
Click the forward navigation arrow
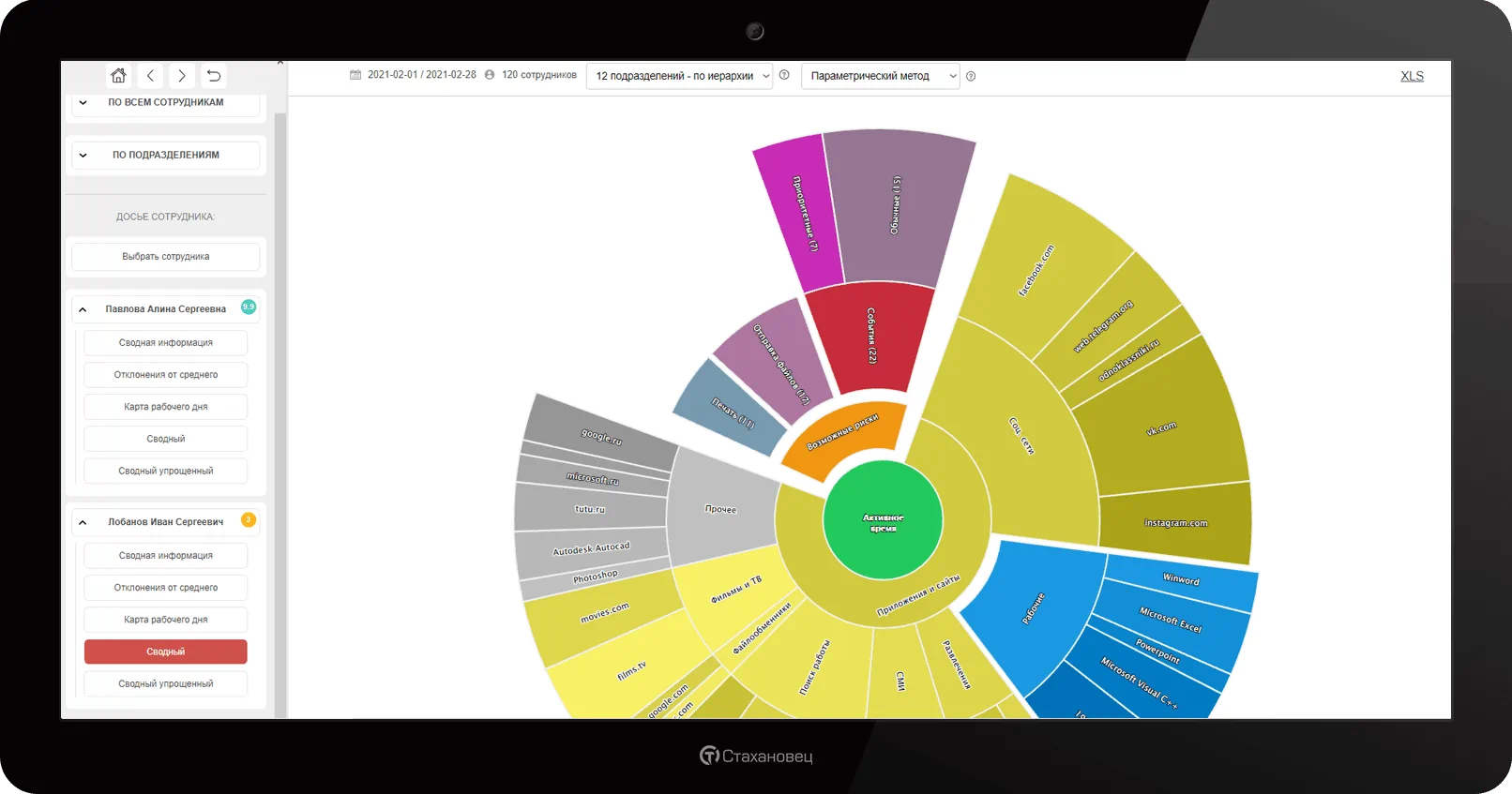point(182,76)
